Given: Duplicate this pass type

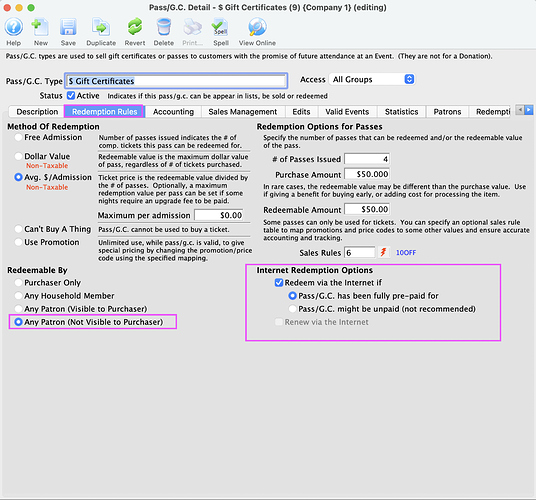Looking at the screenshot, I should point(101,27).
